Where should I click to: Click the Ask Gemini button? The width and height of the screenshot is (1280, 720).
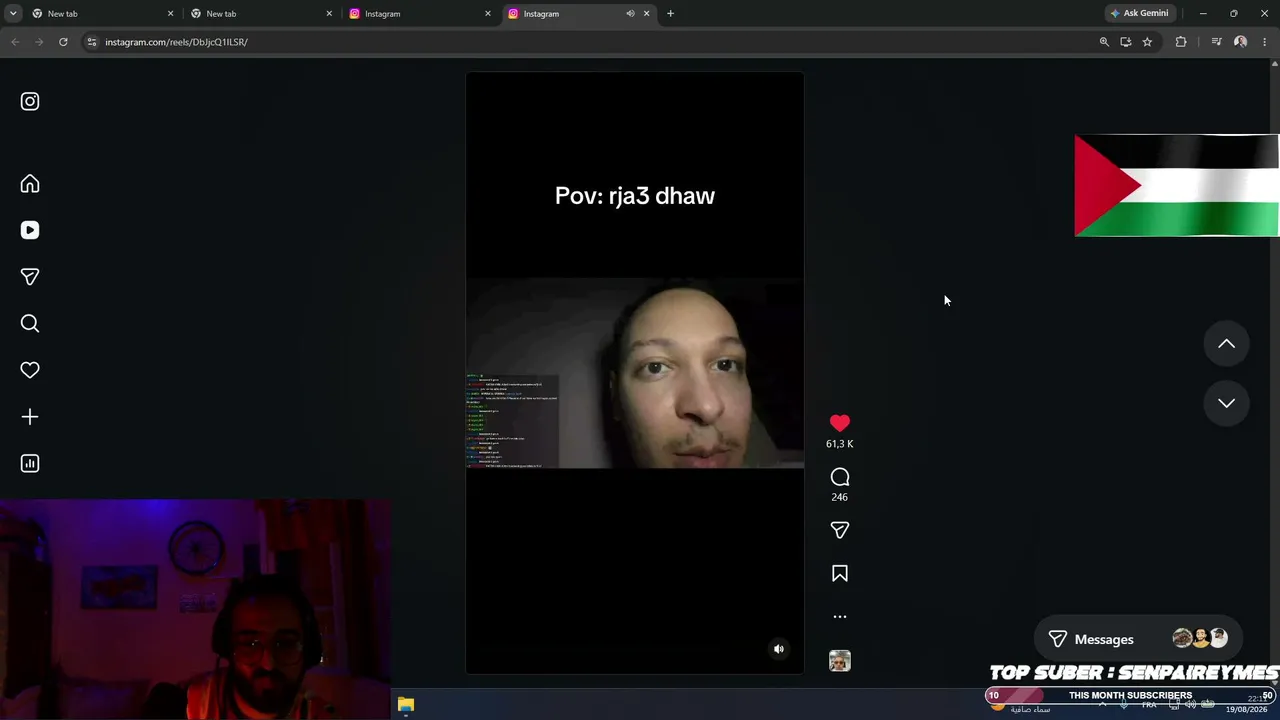click(x=1139, y=14)
